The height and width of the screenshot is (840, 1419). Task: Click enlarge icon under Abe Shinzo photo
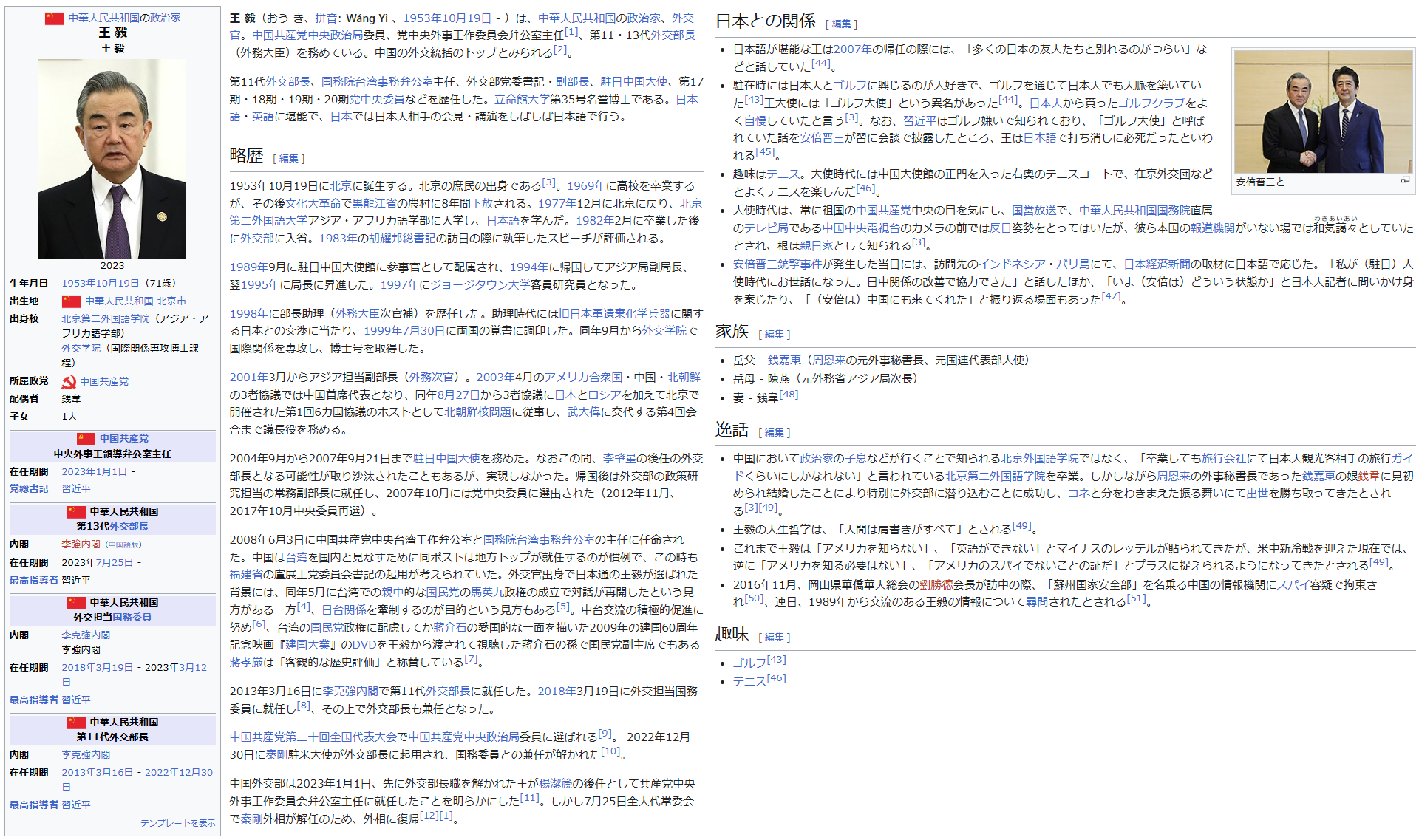click(1405, 180)
